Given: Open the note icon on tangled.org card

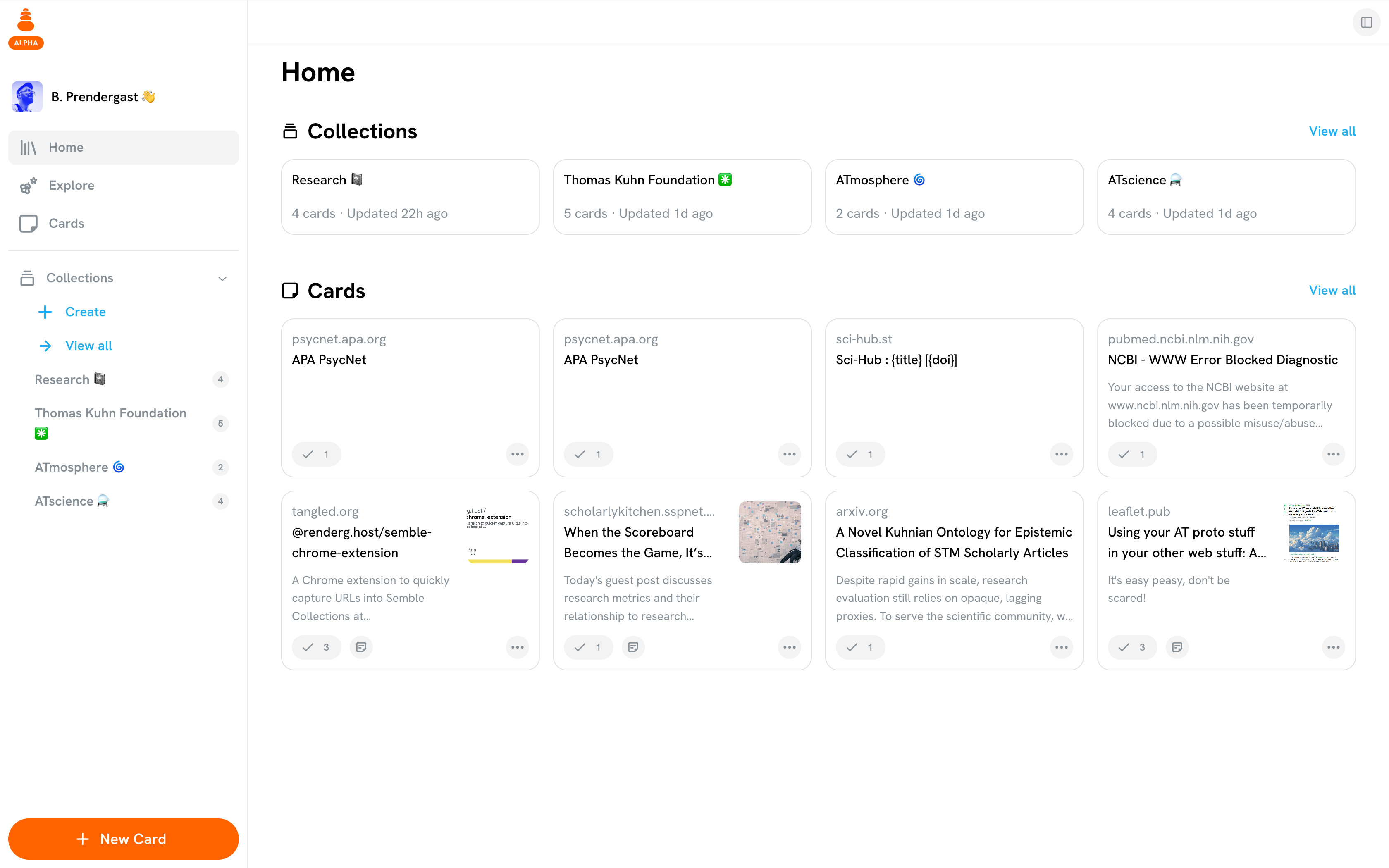Looking at the screenshot, I should 361,647.
